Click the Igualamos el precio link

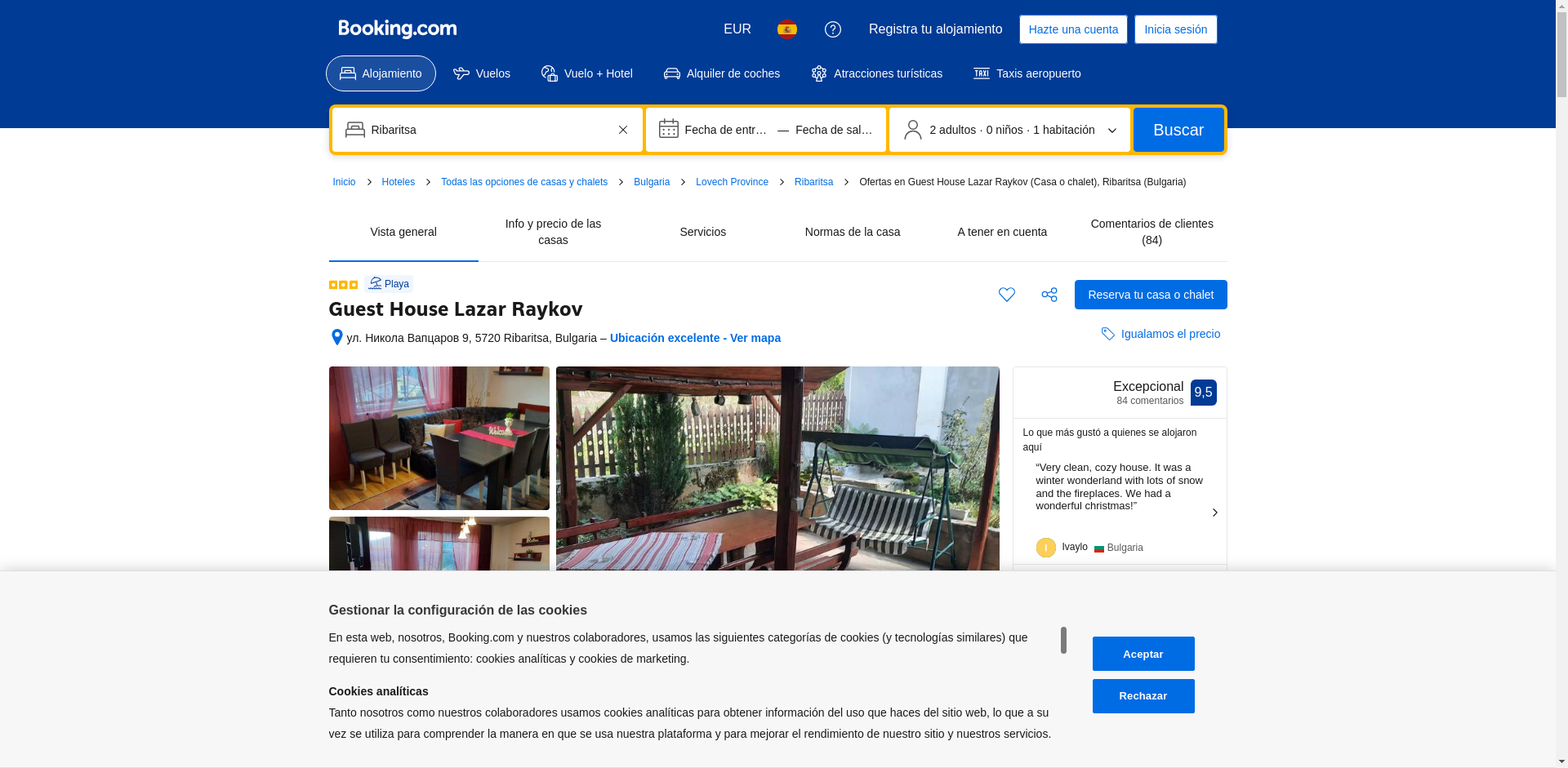coord(1169,334)
